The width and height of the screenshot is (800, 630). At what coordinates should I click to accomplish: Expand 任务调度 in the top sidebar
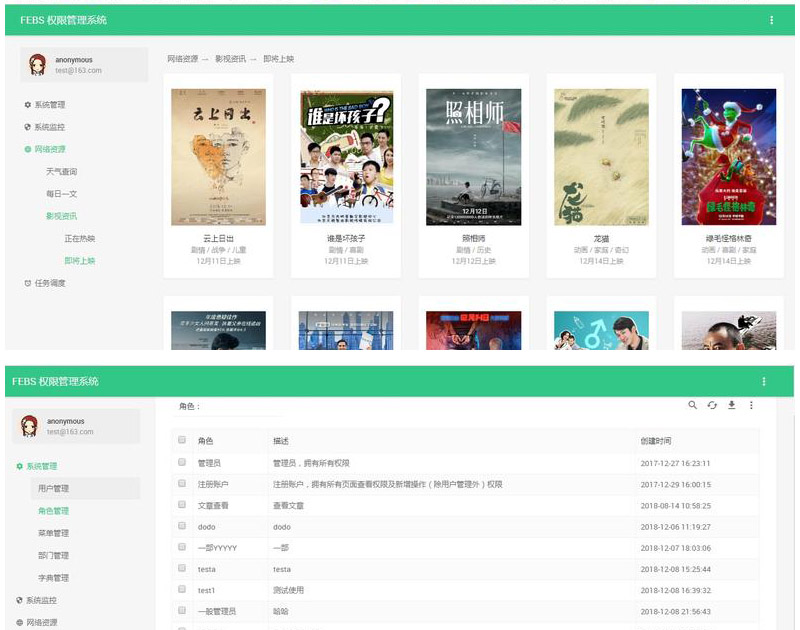click(49, 283)
